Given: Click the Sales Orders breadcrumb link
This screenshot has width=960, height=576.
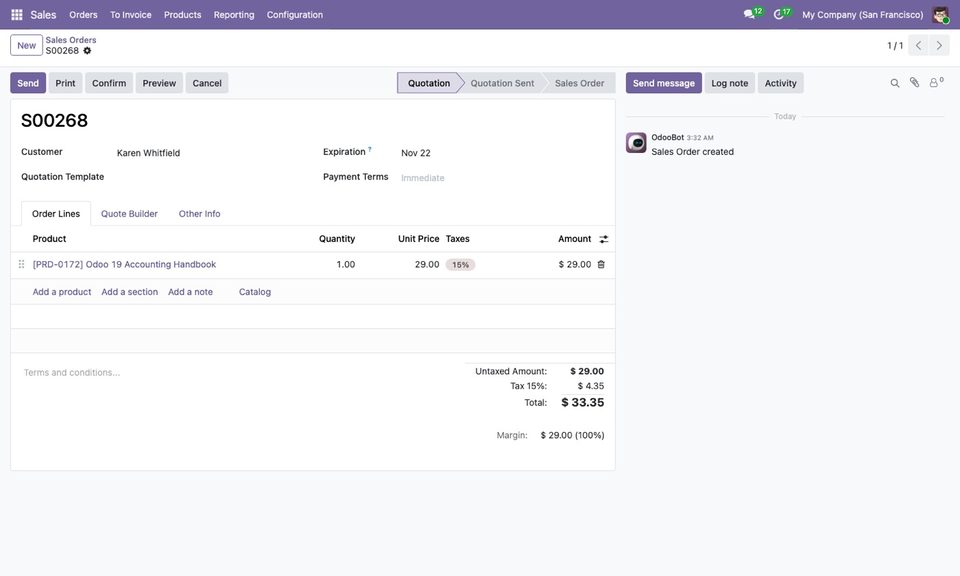Looking at the screenshot, I should pos(71,40).
